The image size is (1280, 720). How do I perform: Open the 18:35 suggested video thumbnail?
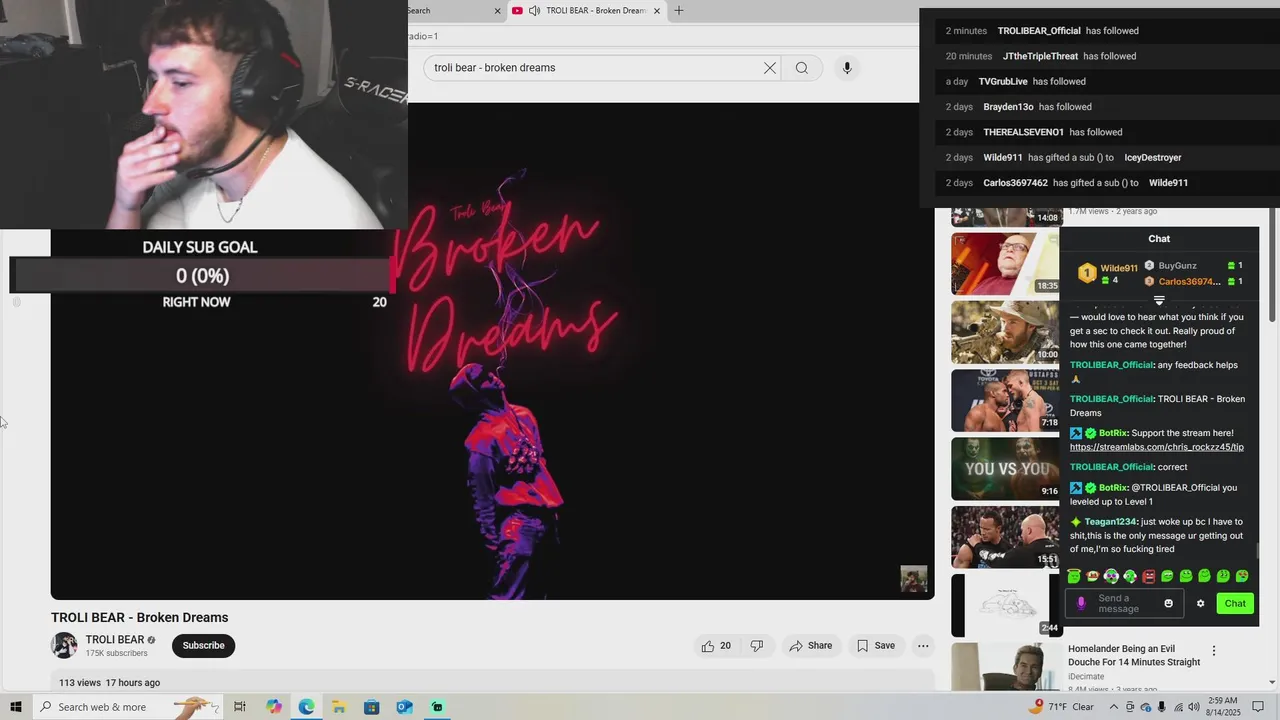click(1004, 264)
